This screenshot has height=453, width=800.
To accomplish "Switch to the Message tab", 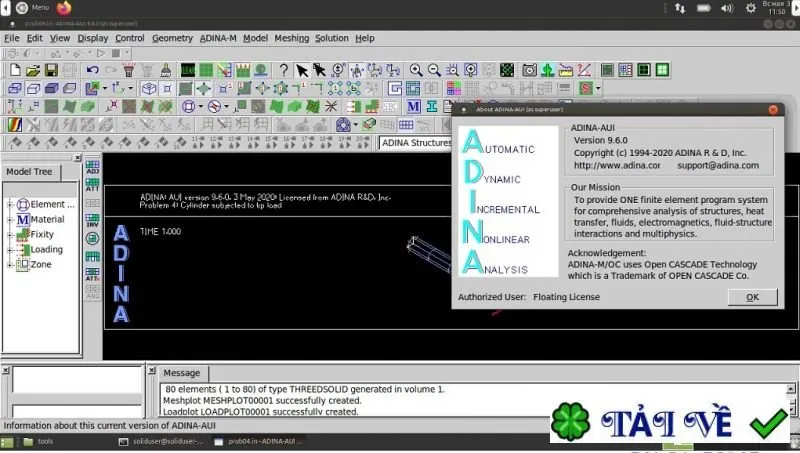I will [x=182, y=373].
